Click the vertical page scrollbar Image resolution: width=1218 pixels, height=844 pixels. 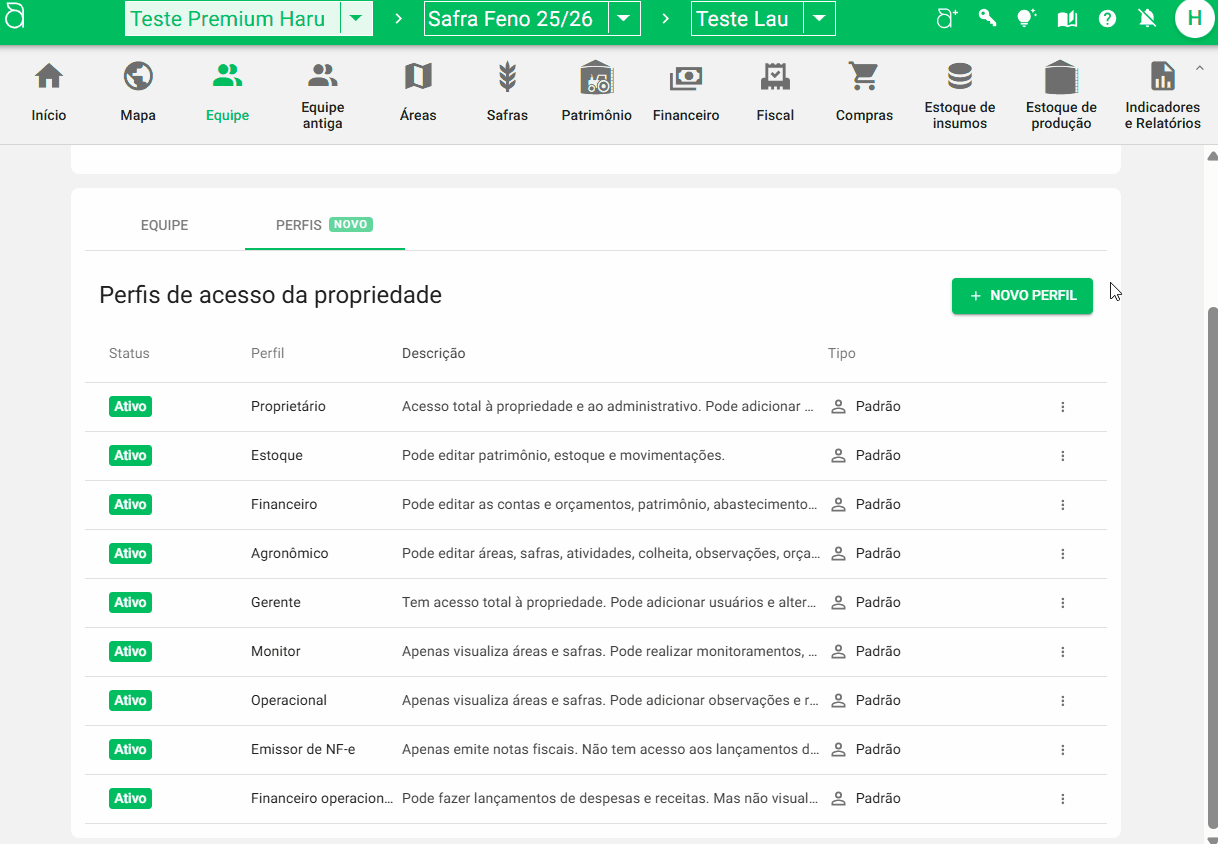pos(1213,500)
